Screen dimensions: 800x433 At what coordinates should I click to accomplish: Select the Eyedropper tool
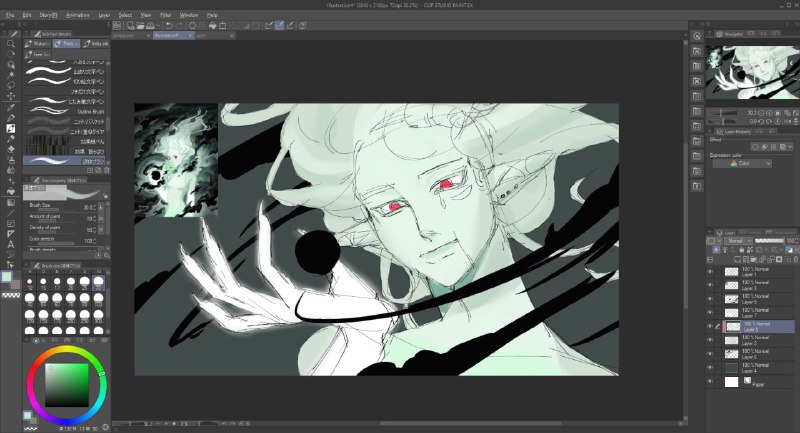(x=11, y=107)
